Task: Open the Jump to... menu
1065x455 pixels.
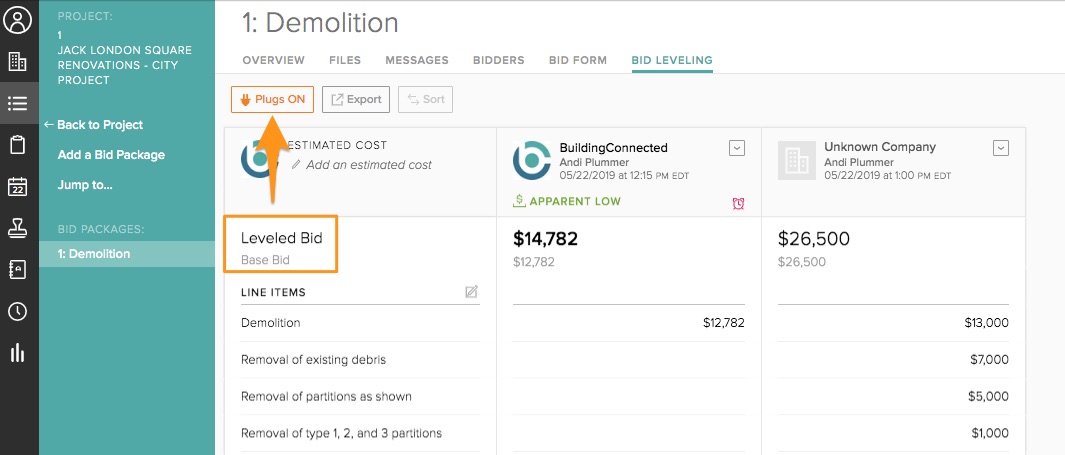Action: pos(84,185)
